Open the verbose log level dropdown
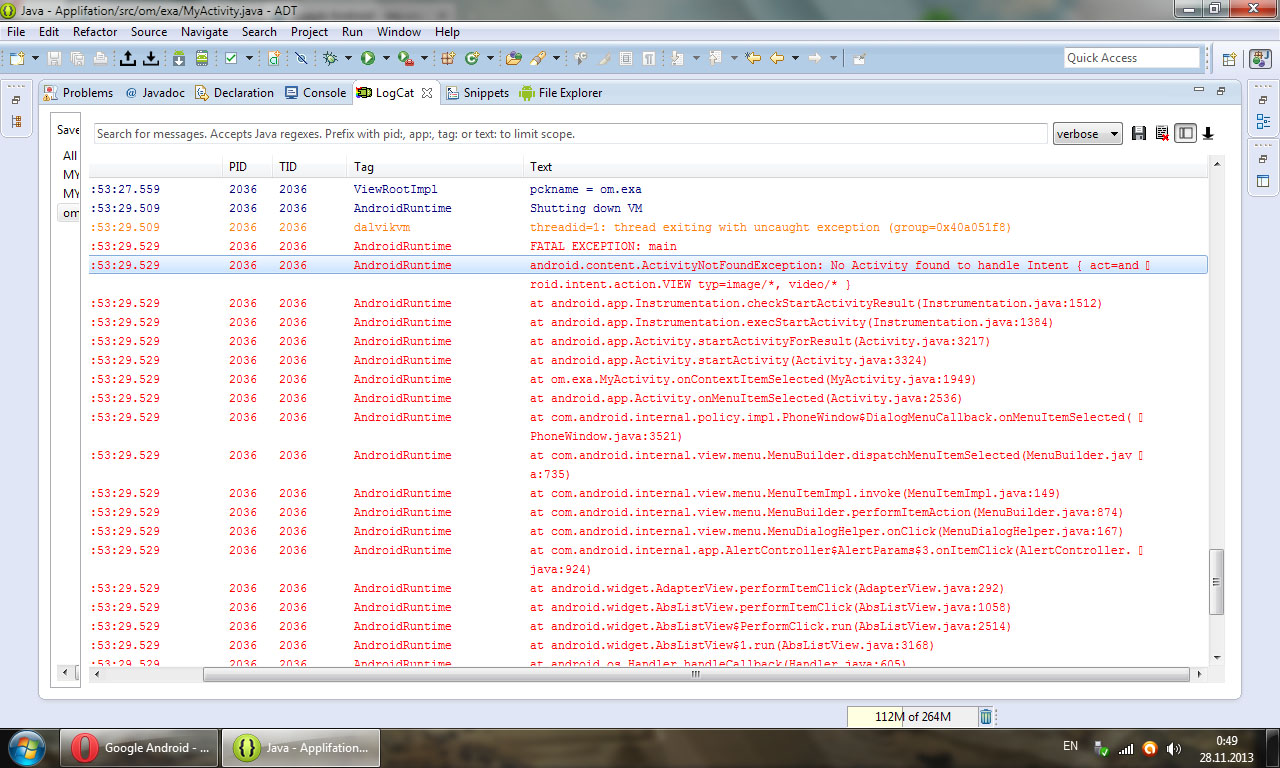 1087,134
